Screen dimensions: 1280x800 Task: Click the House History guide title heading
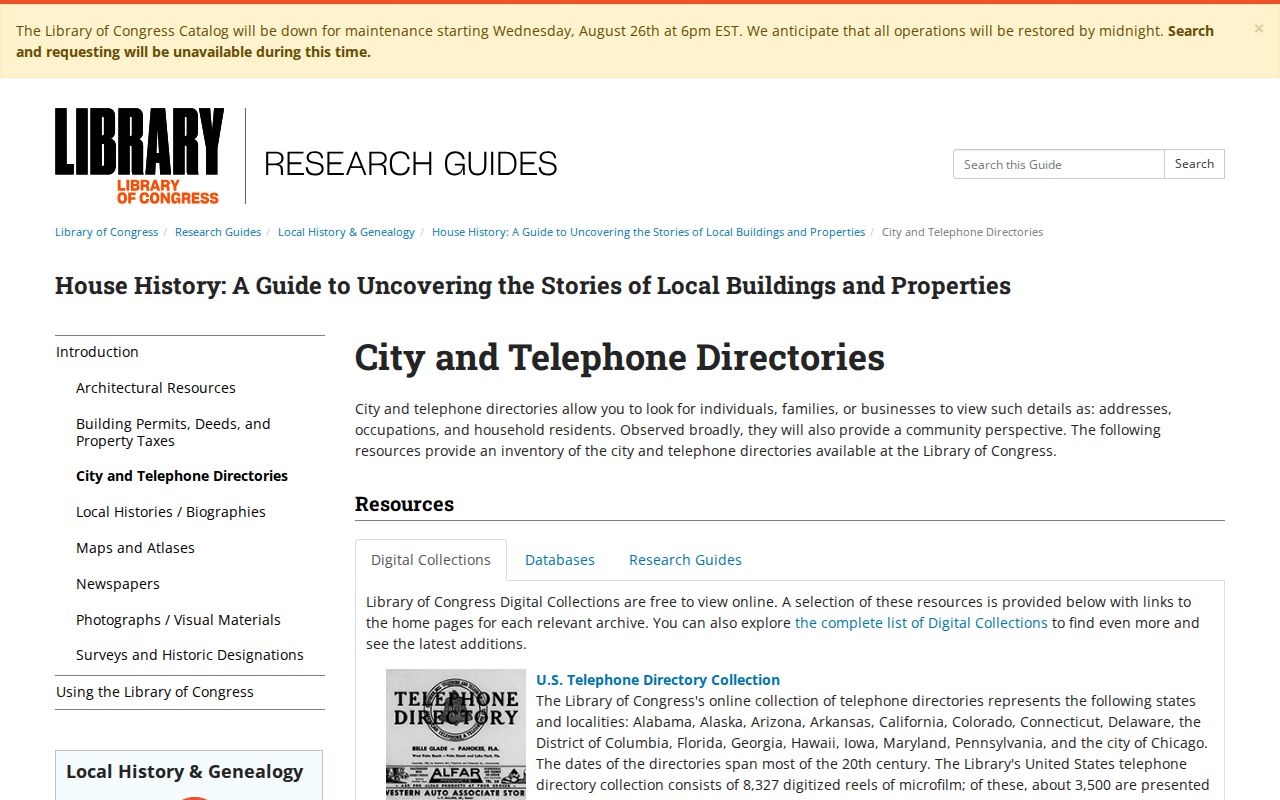click(x=533, y=286)
